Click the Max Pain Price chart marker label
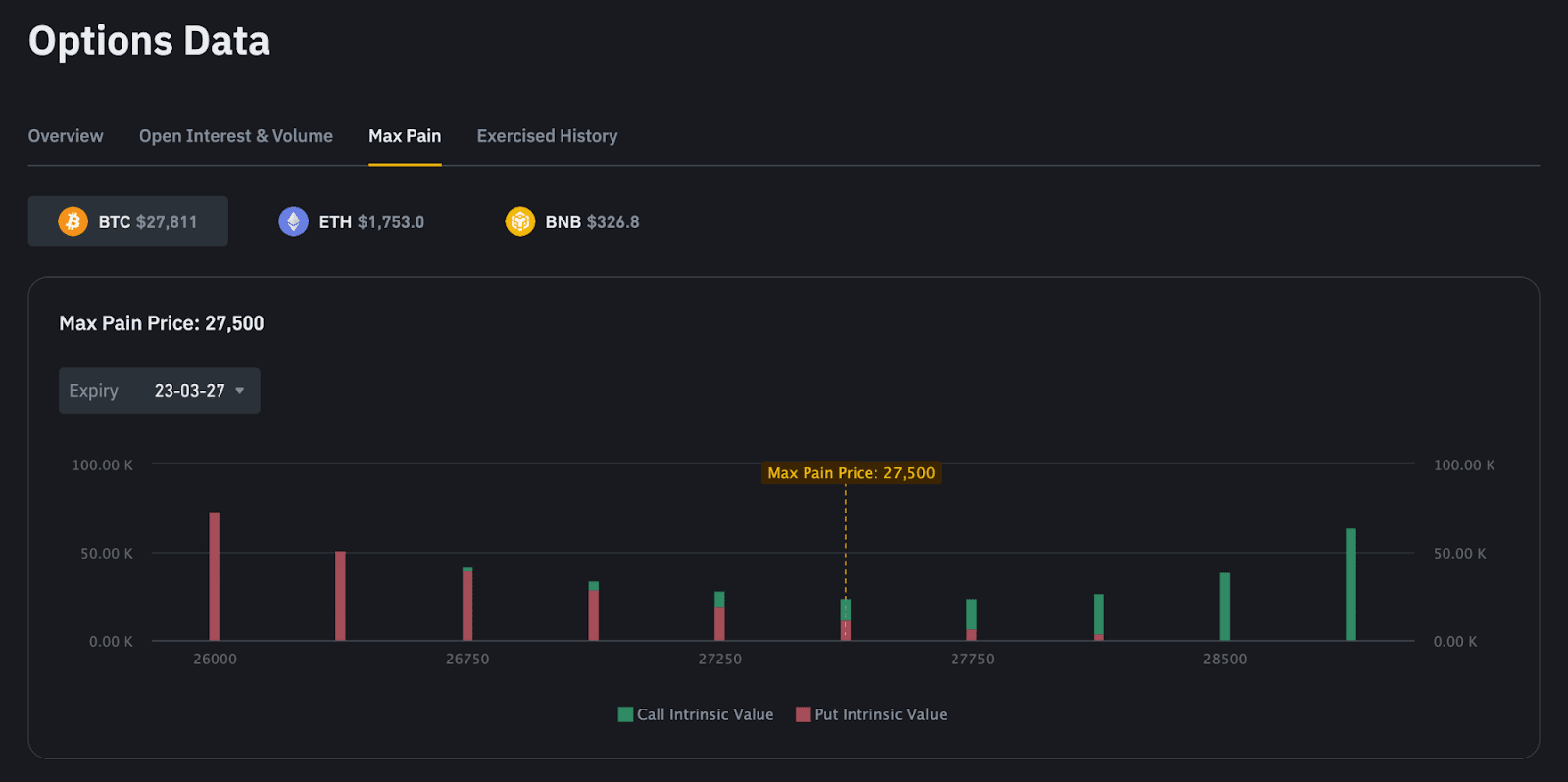This screenshot has width=1568, height=782. (x=851, y=473)
